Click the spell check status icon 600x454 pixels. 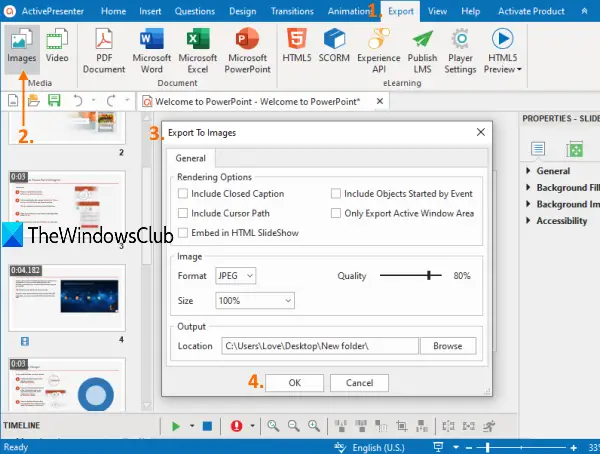click(x=340, y=447)
